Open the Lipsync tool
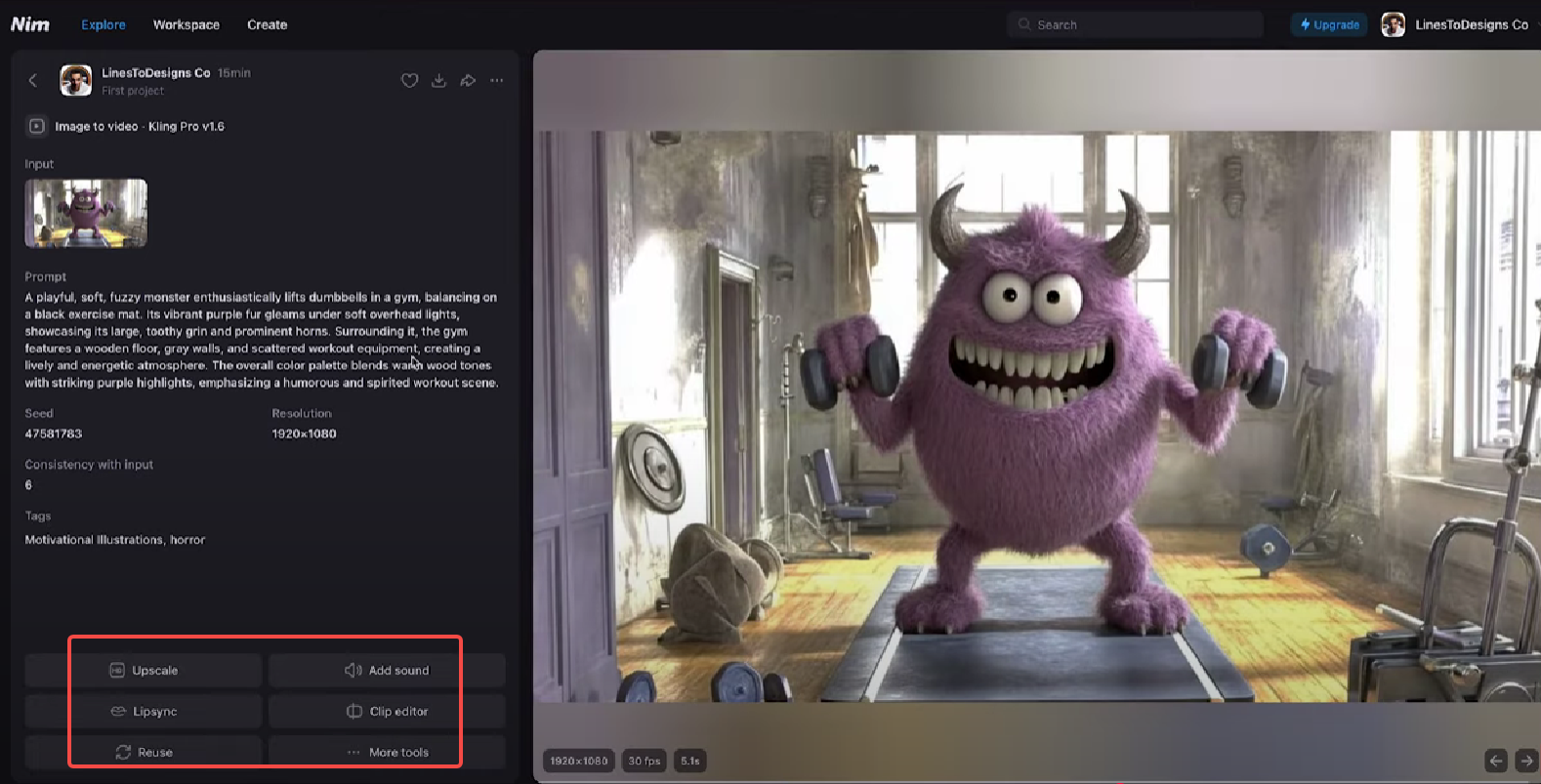The width and height of the screenshot is (1541, 784). pos(144,712)
